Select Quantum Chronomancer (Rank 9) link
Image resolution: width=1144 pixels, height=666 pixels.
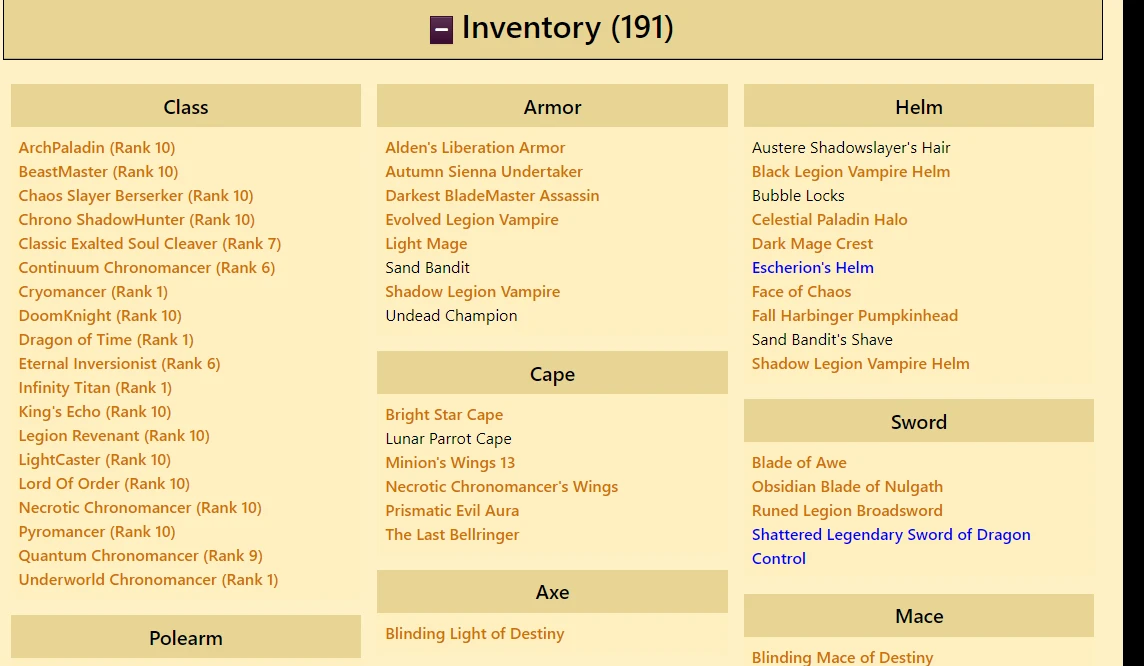click(x=140, y=555)
